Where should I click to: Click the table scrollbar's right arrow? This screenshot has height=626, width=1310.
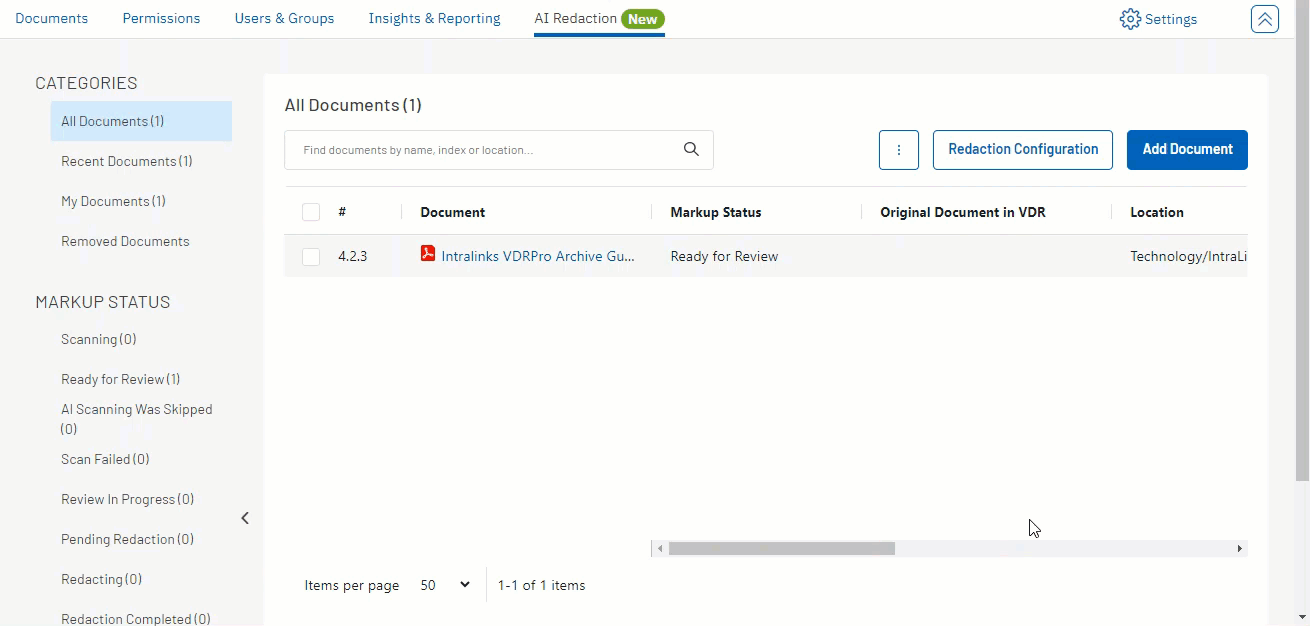tap(1240, 549)
